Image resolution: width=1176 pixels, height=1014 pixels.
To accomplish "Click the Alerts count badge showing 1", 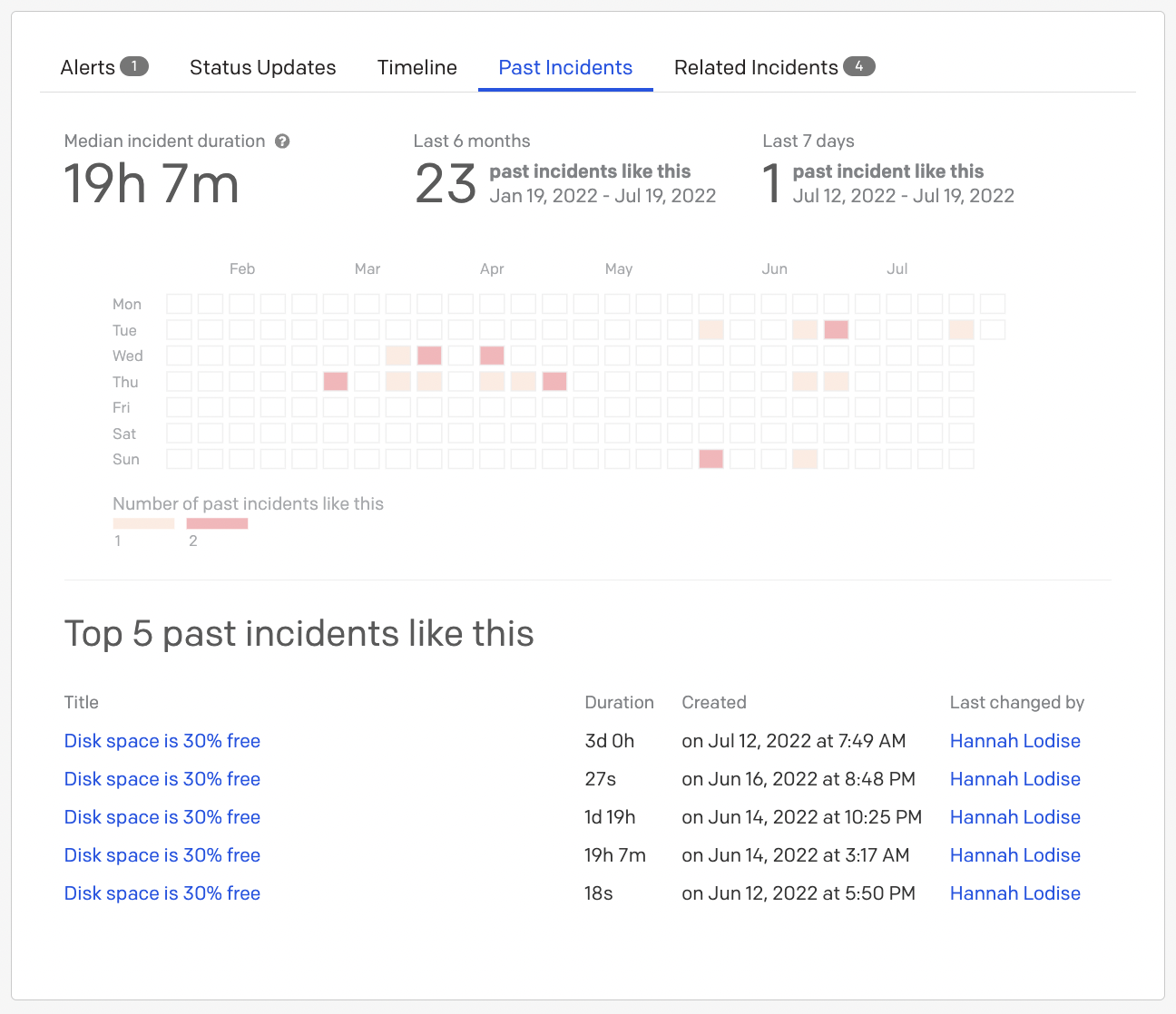I will coord(134,66).
